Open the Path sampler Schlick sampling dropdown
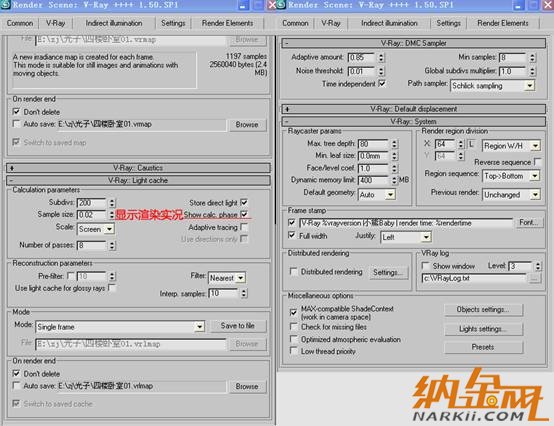The height and width of the screenshot is (426, 554). pyautogui.click(x=493, y=86)
